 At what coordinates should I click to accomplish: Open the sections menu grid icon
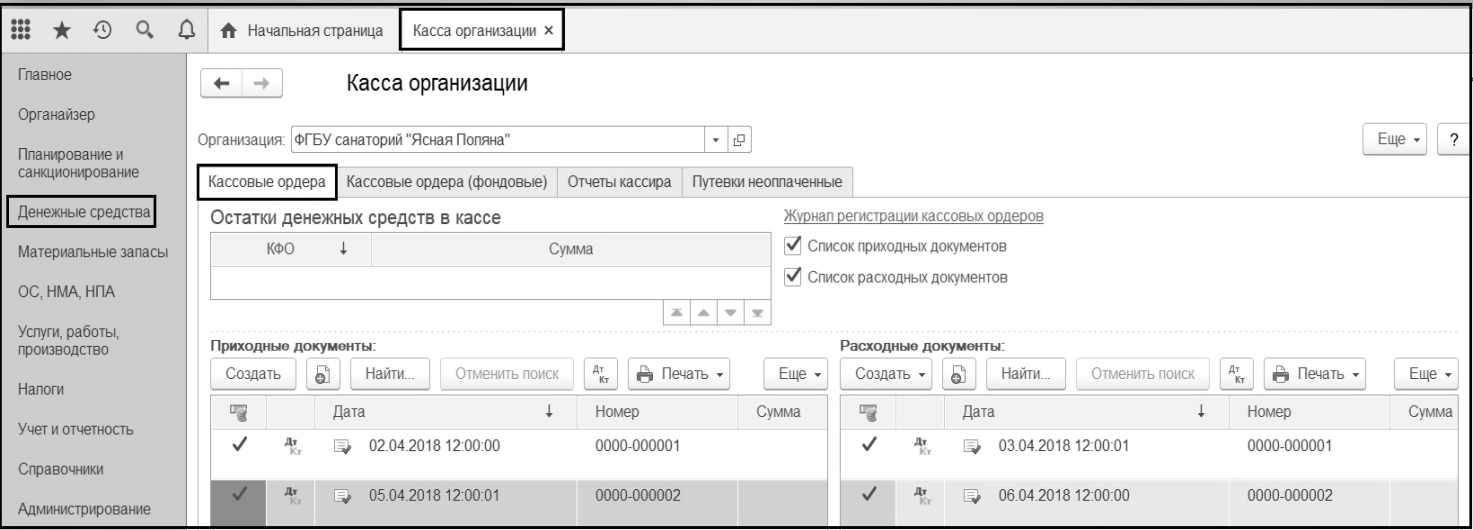19,30
